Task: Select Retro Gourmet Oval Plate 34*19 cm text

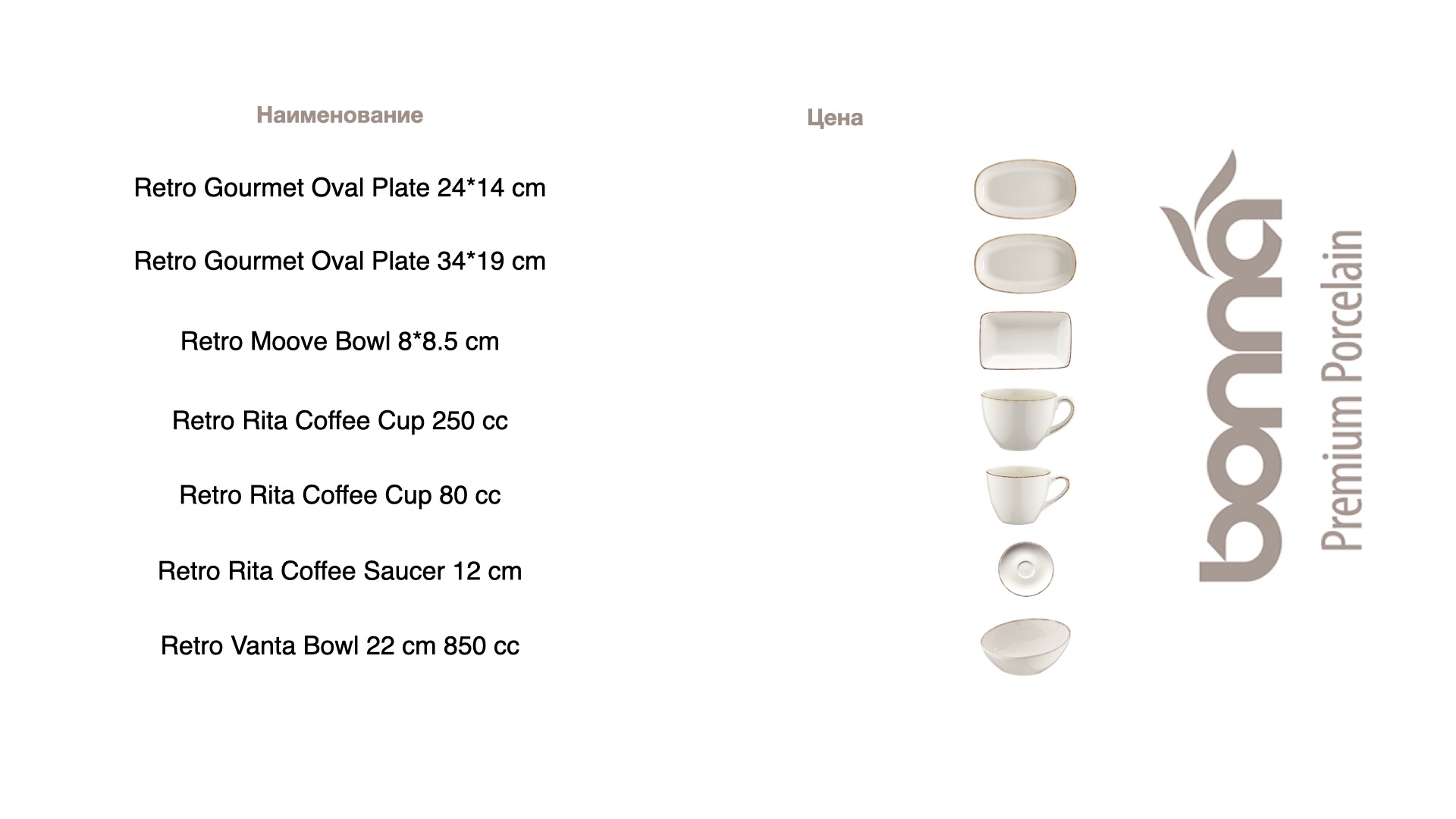Action: 340,261
